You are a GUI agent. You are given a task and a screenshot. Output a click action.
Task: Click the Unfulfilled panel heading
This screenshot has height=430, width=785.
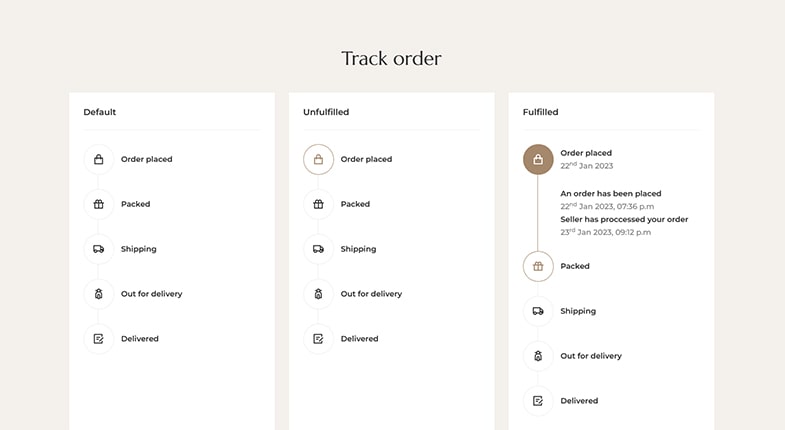[x=326, y=112]
